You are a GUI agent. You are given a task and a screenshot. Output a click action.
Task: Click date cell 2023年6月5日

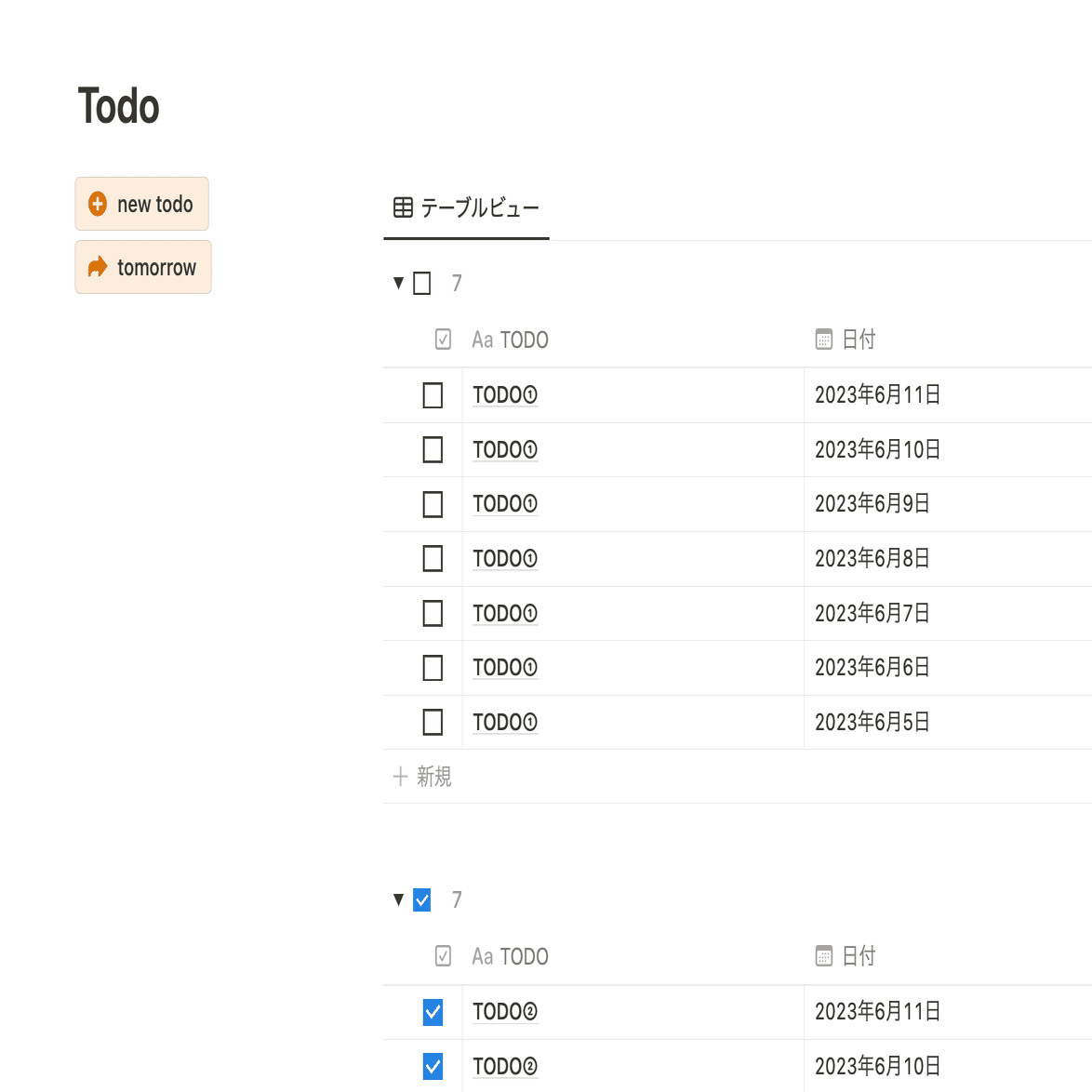(872, 722)
